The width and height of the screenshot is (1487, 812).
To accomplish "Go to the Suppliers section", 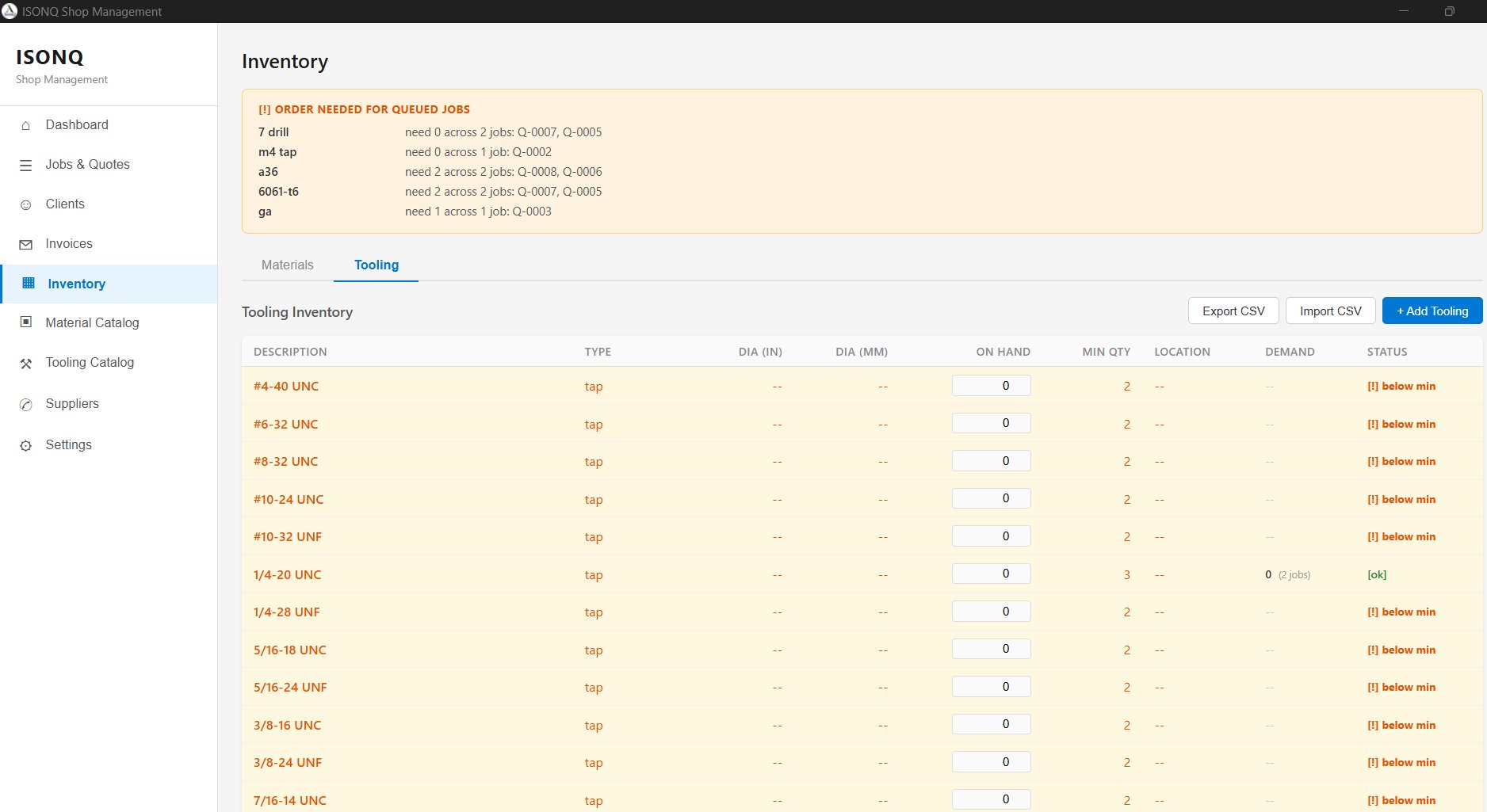I will [72, 403].
